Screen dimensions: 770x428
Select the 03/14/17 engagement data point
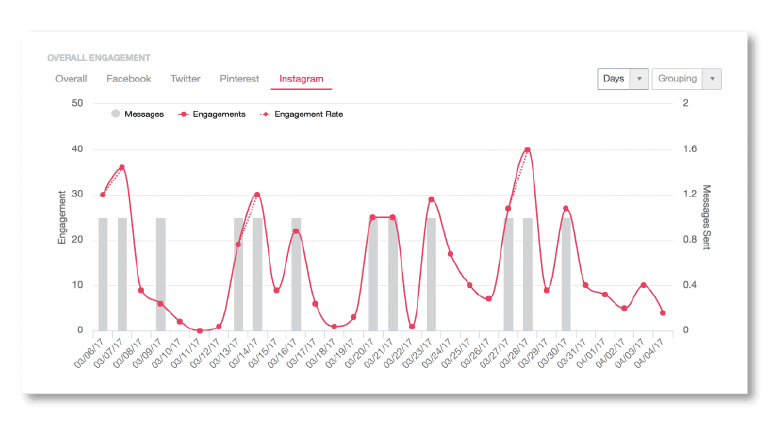point(257,195)
